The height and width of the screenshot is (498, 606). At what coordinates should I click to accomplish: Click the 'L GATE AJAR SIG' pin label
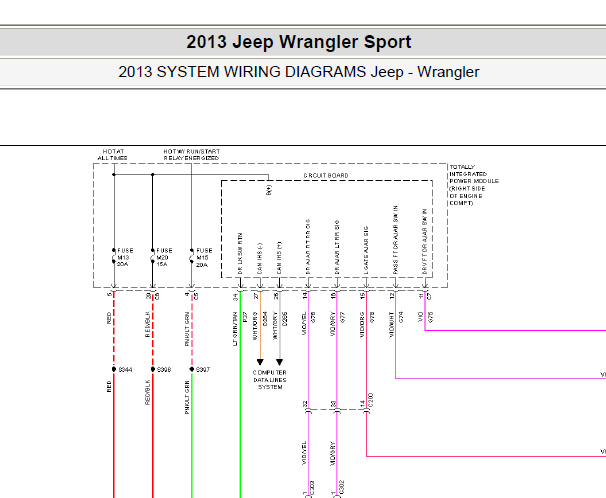tap(366, 250)
